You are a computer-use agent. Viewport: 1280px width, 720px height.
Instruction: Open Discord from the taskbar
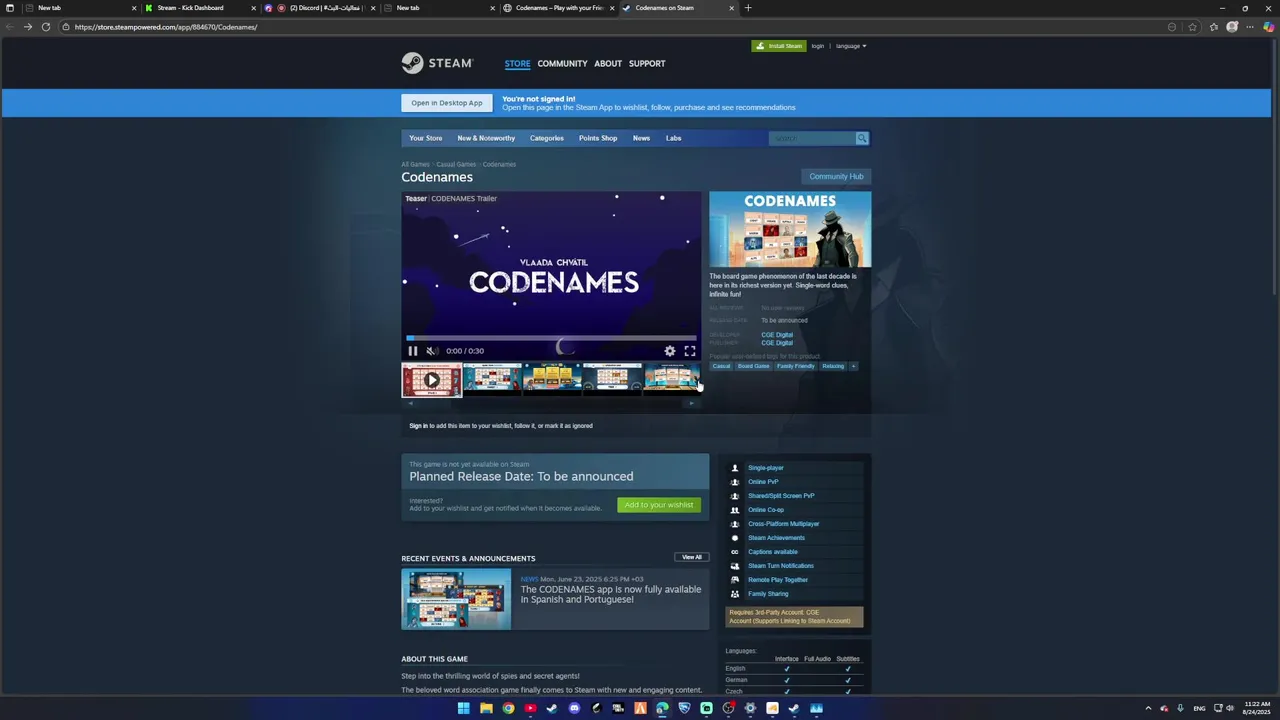pyautogui.click(x=574, y=708)
